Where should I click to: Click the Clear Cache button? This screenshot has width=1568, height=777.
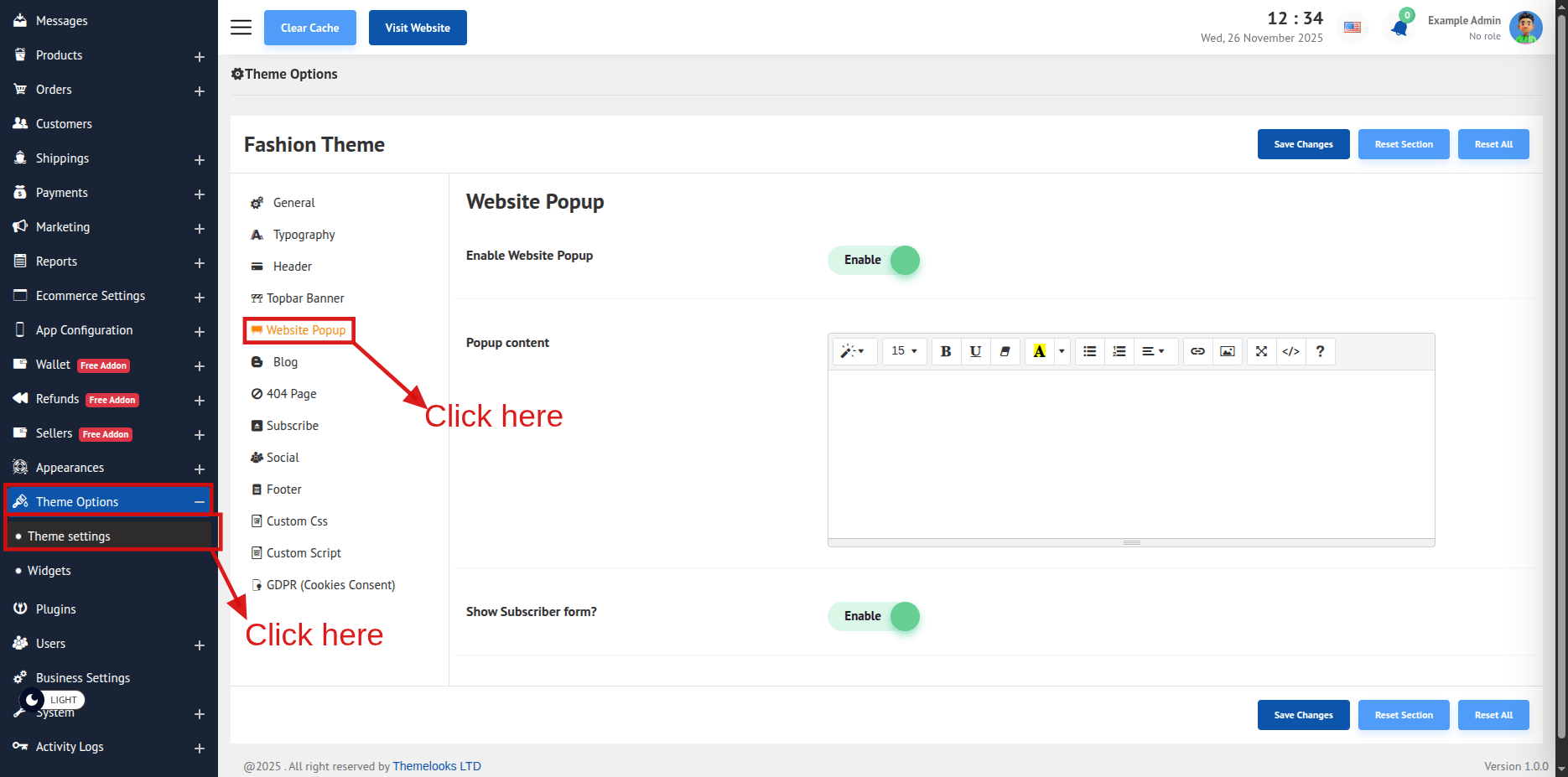309,28
